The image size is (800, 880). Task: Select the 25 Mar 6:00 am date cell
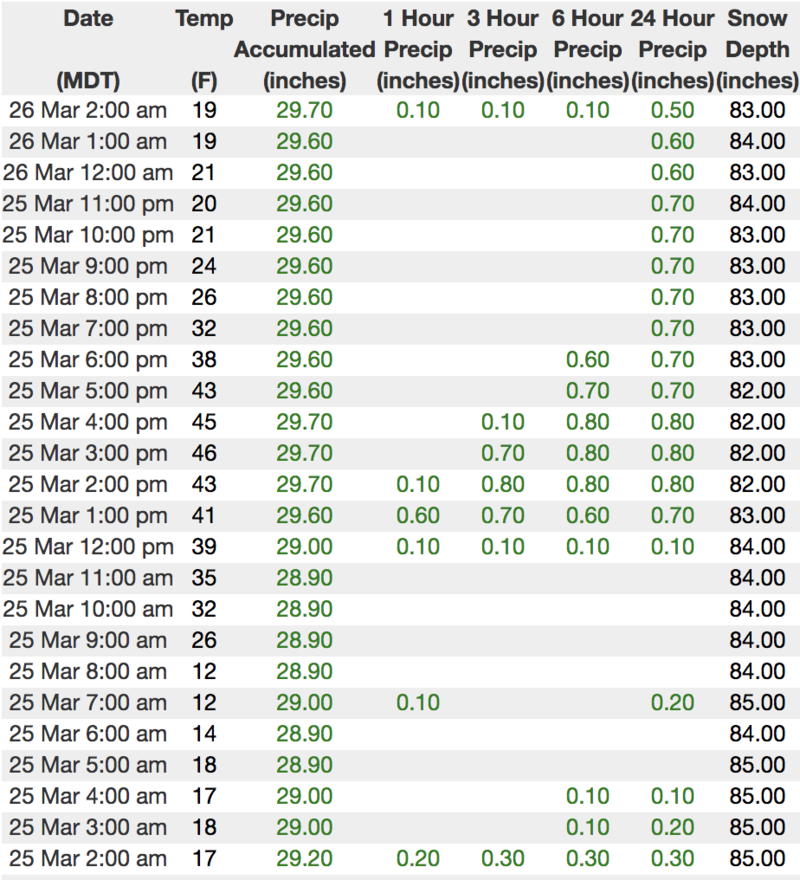coord(87,733)
